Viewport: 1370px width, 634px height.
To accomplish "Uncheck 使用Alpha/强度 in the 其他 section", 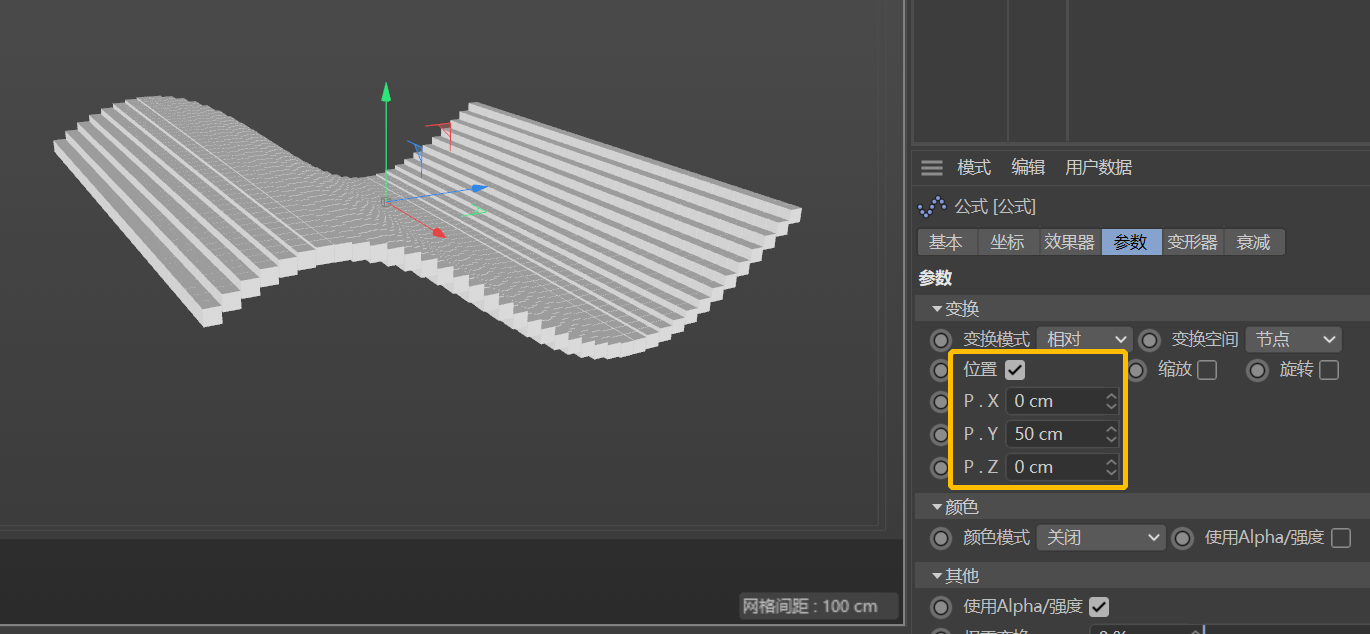I will [x=1099, y=606].
